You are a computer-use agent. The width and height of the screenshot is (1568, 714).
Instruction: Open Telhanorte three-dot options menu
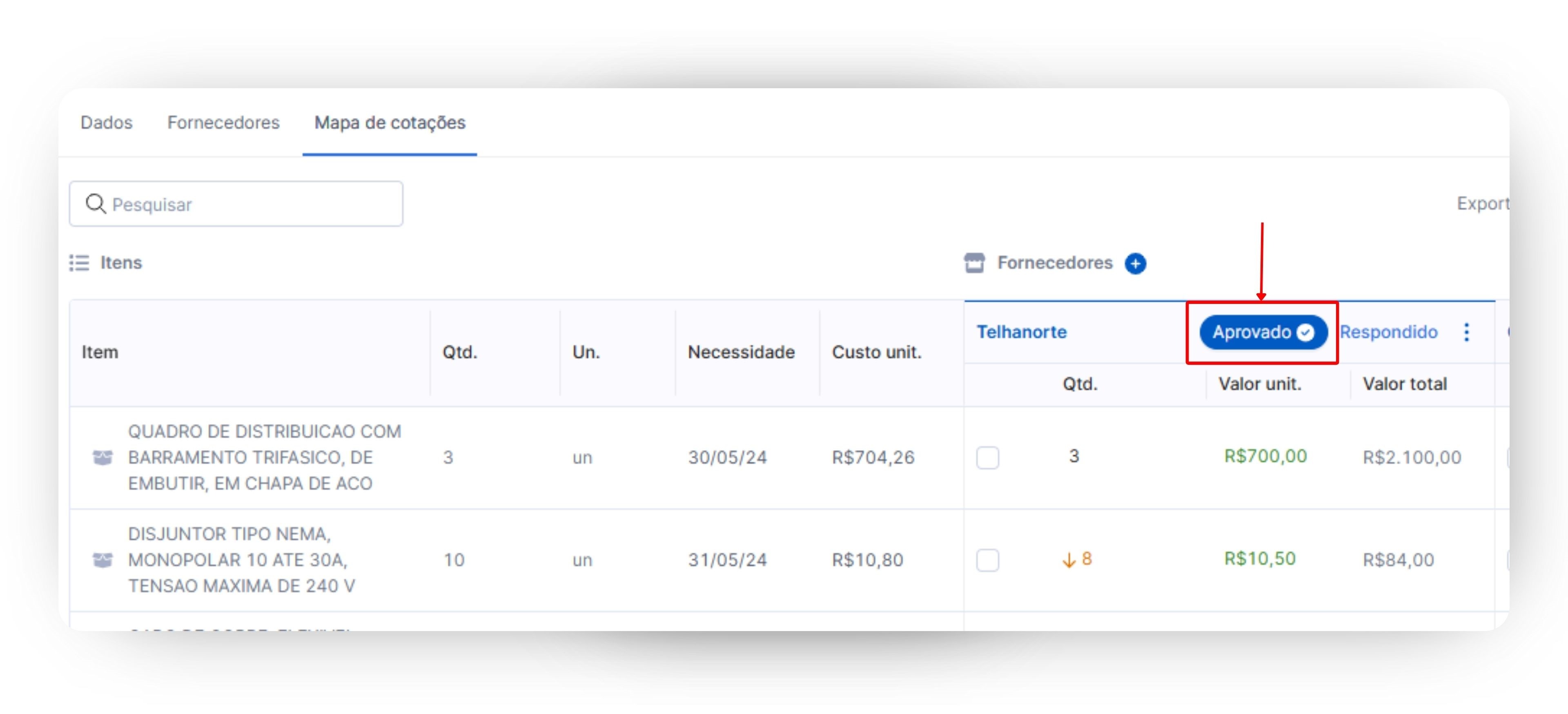pyautogui.click(x=1466, y=332)
